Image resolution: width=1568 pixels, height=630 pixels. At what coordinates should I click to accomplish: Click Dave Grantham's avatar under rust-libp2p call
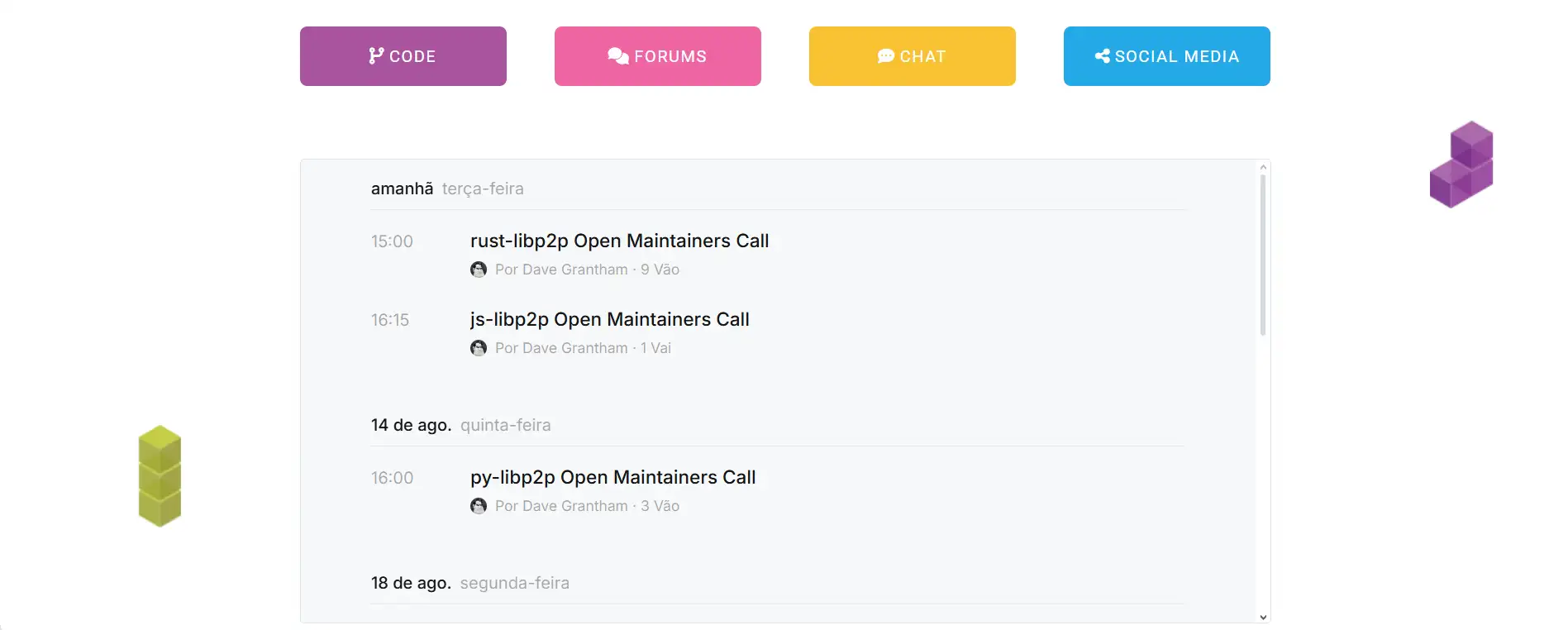click(479, 270)
